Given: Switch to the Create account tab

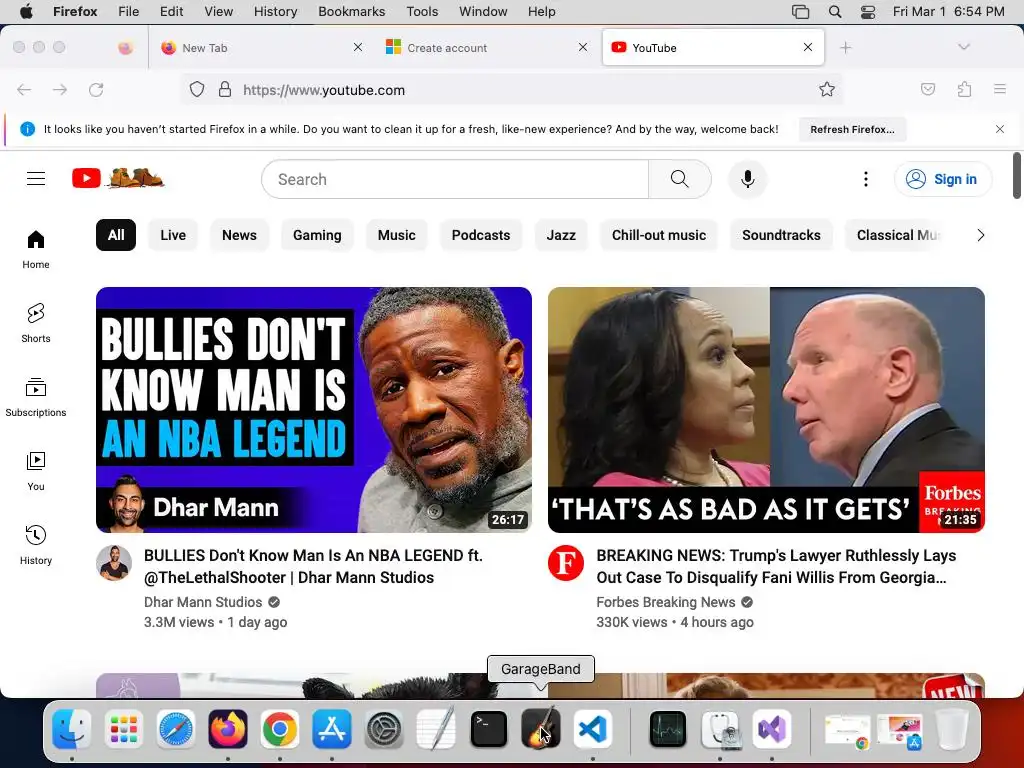Looking at the screenshot, I should click(x=487, y=48).
